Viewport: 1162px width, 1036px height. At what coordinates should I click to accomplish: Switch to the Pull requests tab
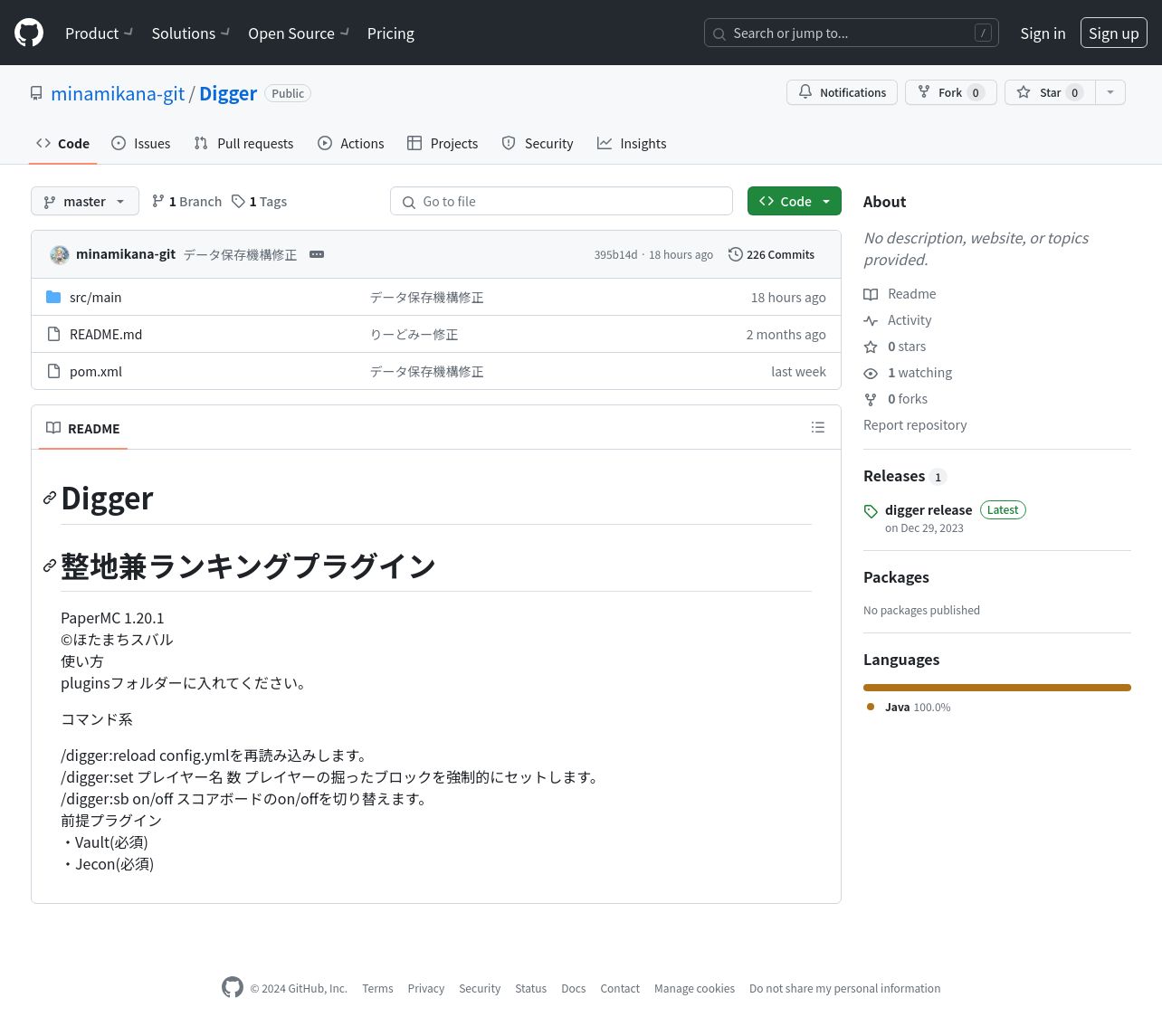pos(243,143)
